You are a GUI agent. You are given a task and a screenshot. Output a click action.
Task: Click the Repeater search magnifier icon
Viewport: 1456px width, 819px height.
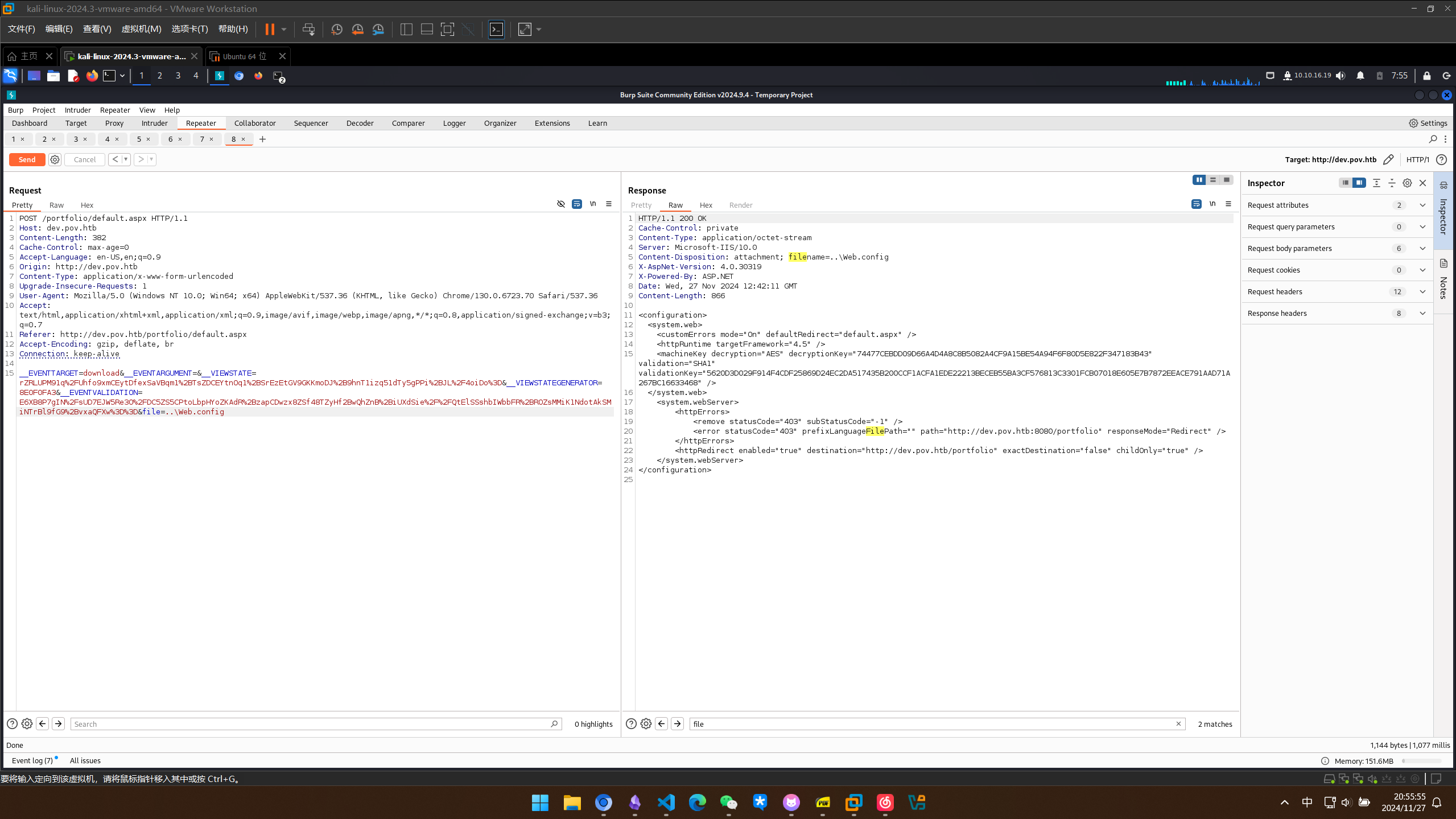click(x=1433, y=139)
